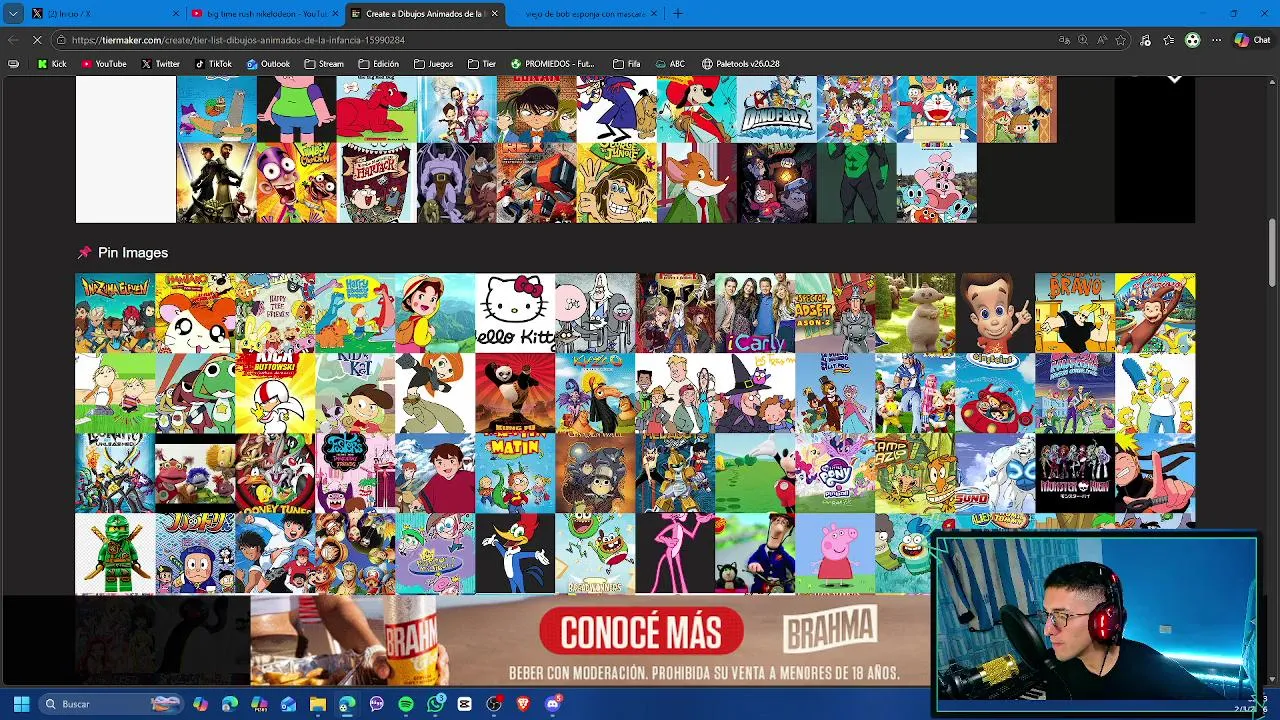Select the Looney Tunes image
Screen dimensions: 1280x720
[x=275, y=473]
